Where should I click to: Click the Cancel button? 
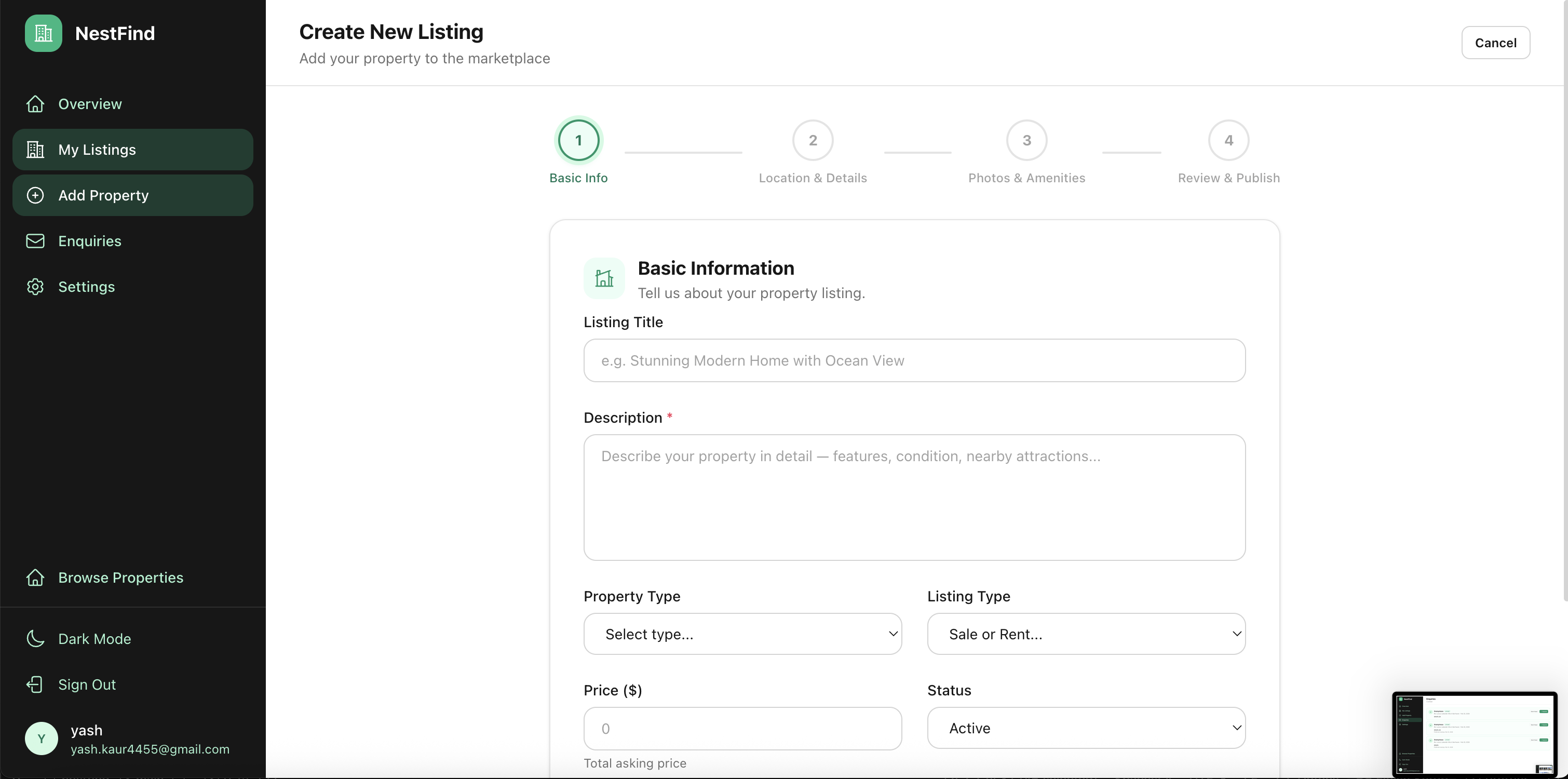point(1495,43)
